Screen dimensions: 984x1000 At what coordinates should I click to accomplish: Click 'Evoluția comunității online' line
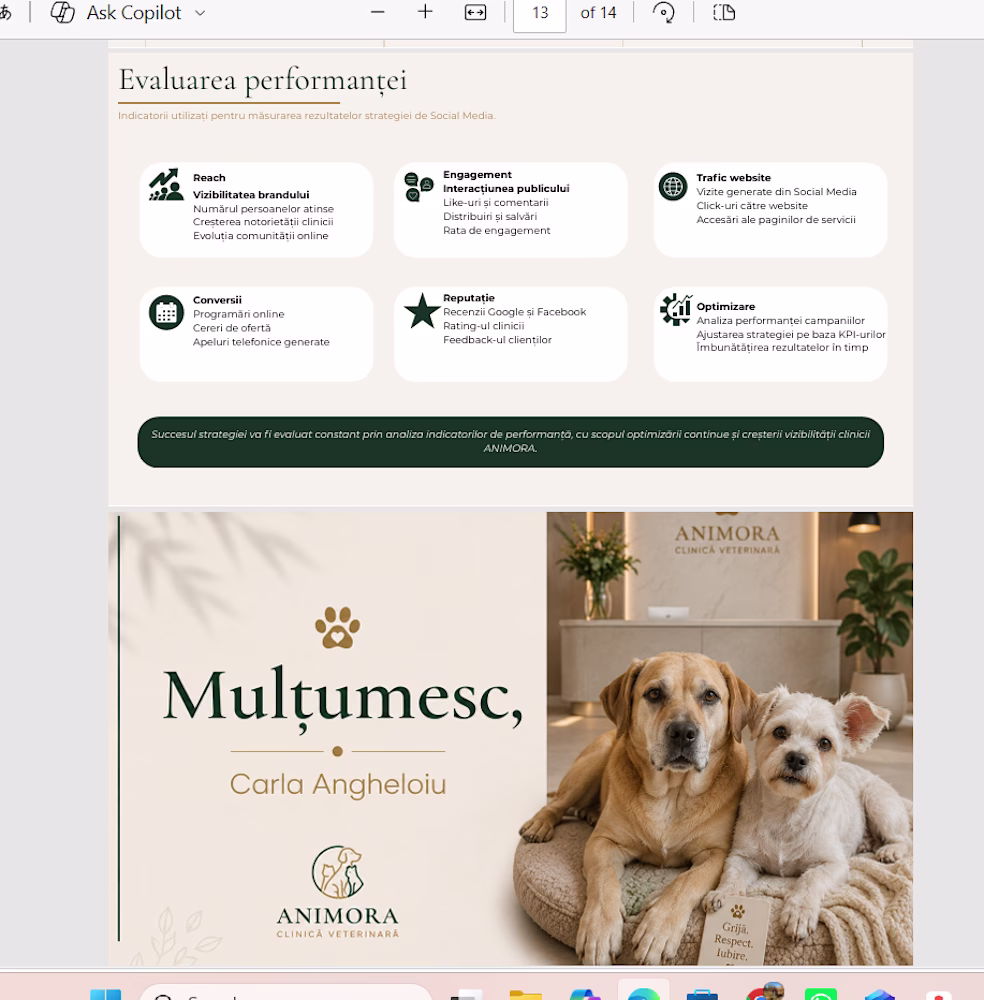click(x=261, y=235)
